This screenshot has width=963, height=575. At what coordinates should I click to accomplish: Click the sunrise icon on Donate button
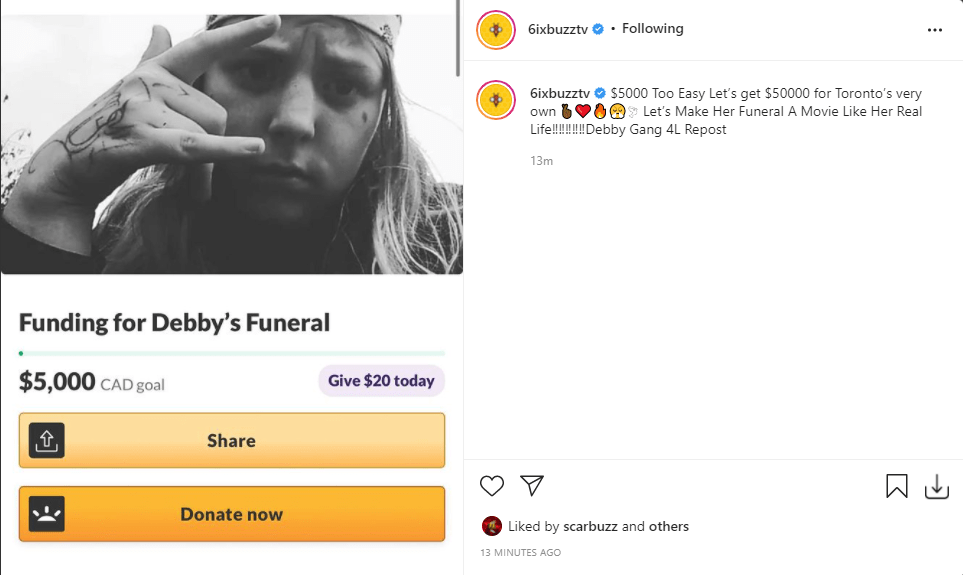coord(47,514)
